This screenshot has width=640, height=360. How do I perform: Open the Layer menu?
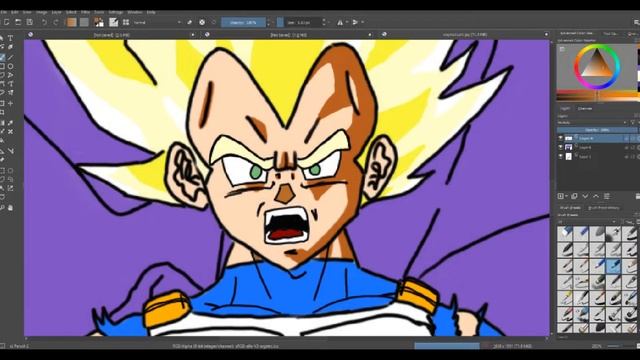[56, 12]
